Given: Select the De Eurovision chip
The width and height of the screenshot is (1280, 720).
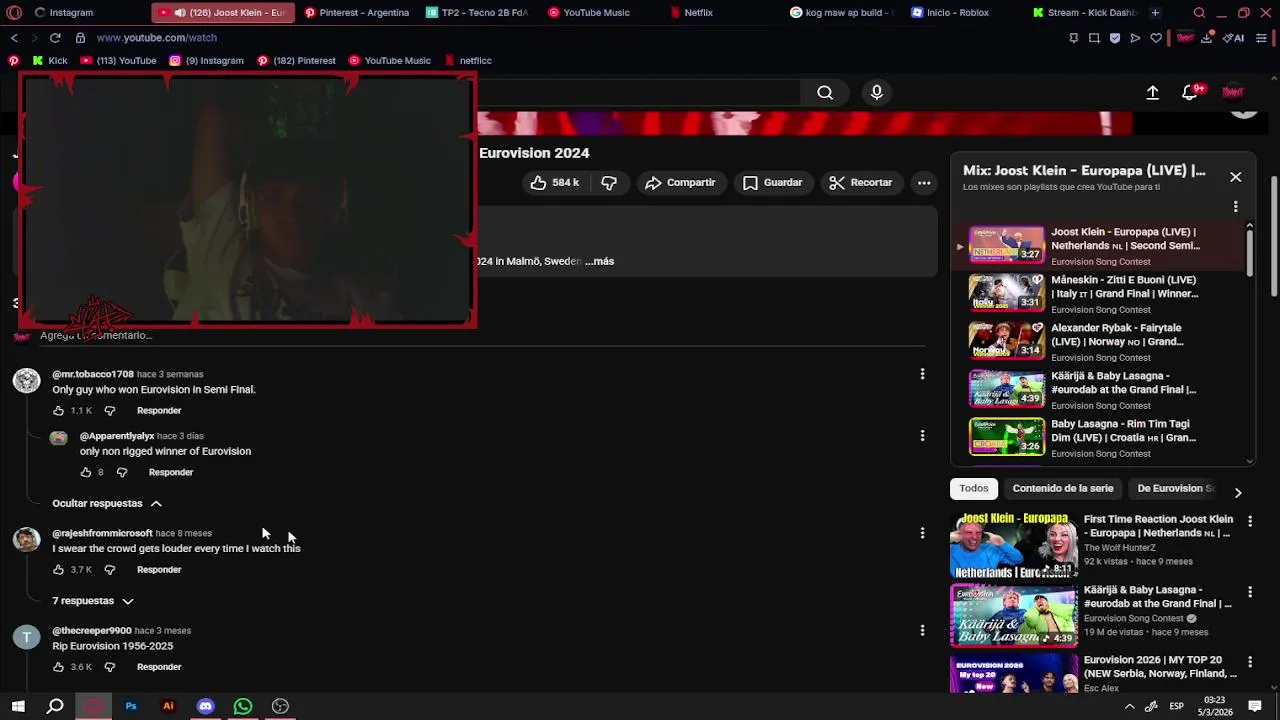Looking at the screenshot, I should tap(1175, 488).
